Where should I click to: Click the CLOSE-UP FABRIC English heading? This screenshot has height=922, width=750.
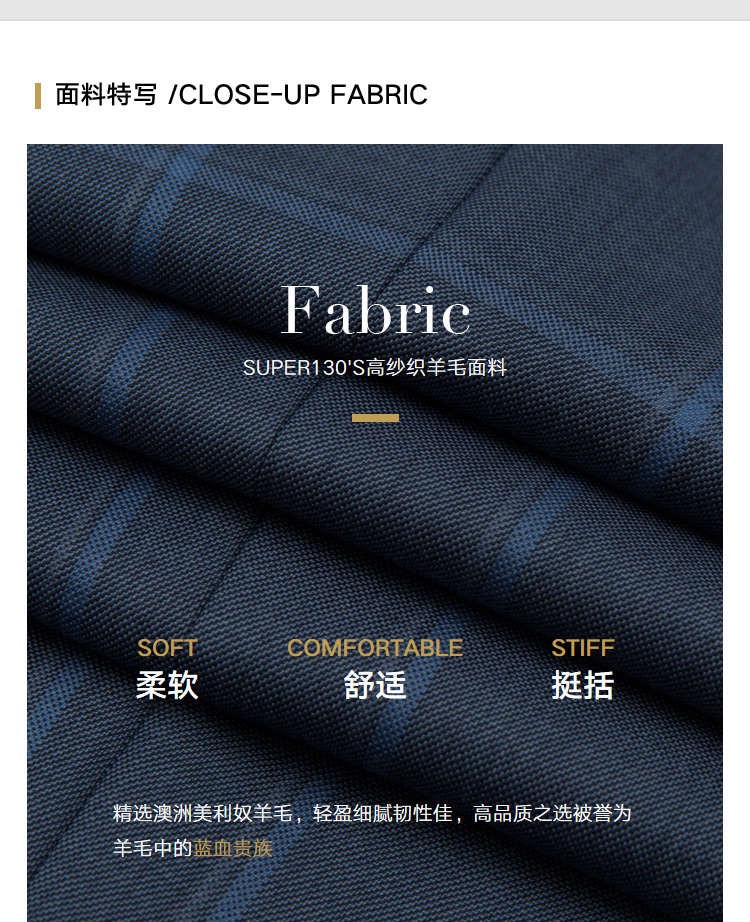(x=298, y=95)
